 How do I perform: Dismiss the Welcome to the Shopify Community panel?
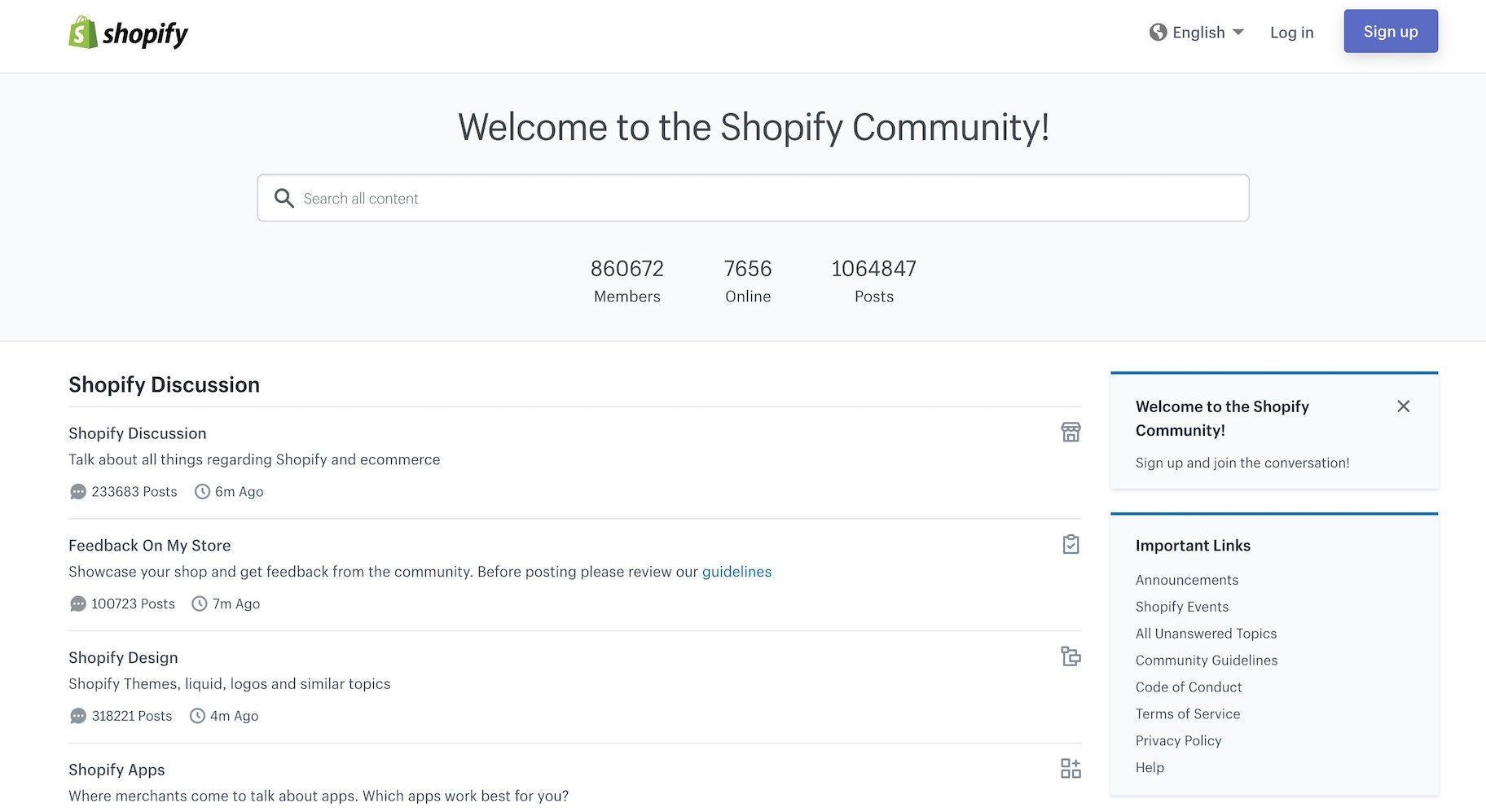click(x=1403, y=406)
